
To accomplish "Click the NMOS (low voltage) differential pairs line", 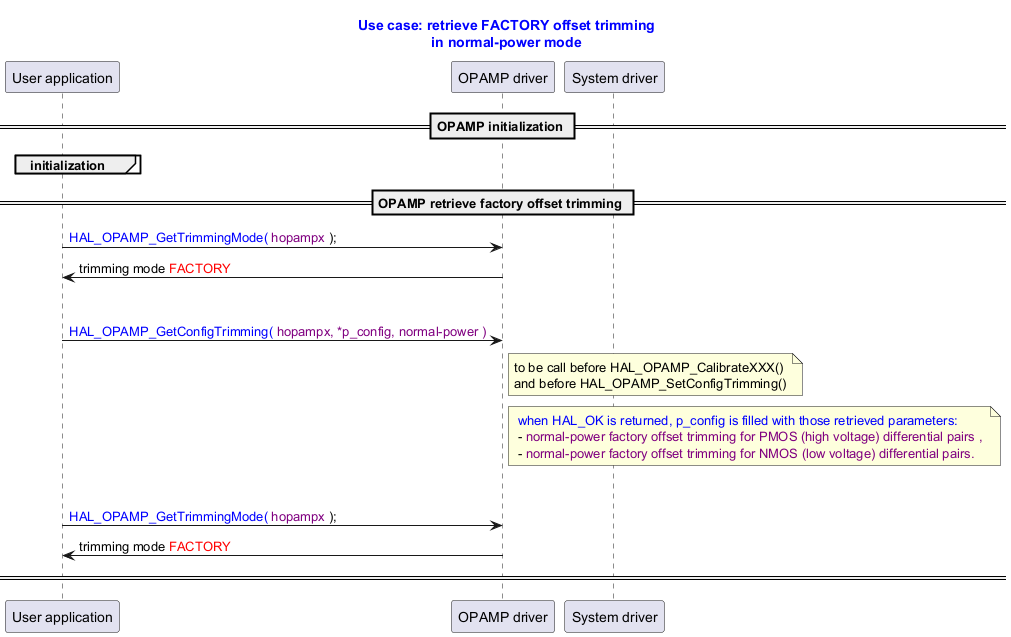I will coord(745,453).
